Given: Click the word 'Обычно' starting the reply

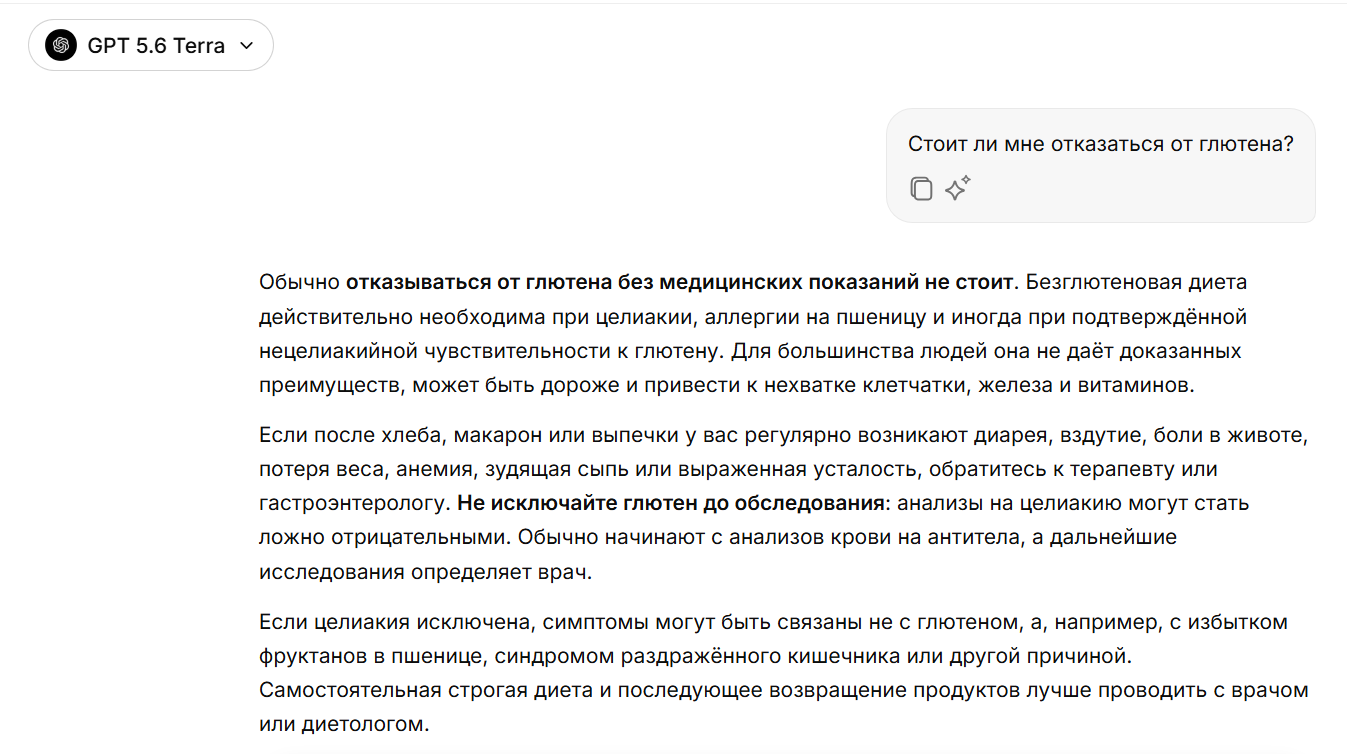Looking at the screenshot, I should pos(299,283).
